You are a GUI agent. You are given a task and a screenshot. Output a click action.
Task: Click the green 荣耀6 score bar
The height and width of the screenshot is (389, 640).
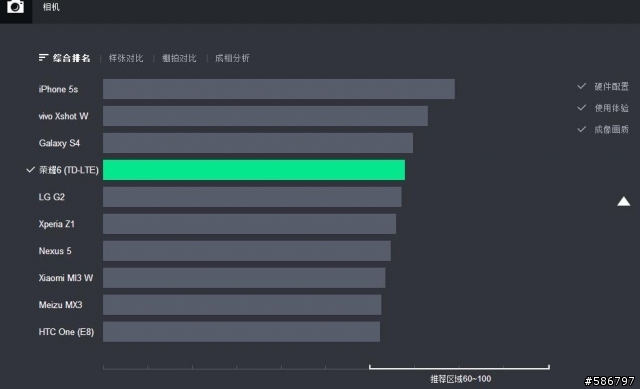click(x=254, y=170)
